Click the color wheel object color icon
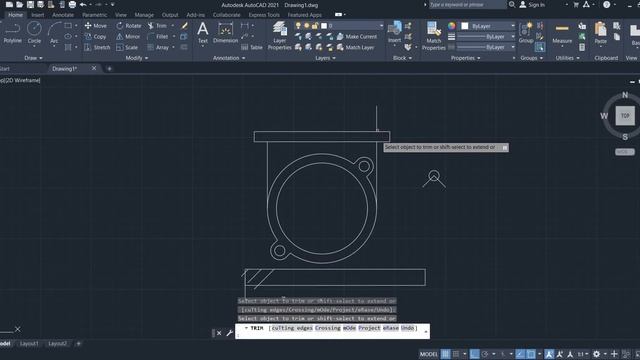 [451, 26]
